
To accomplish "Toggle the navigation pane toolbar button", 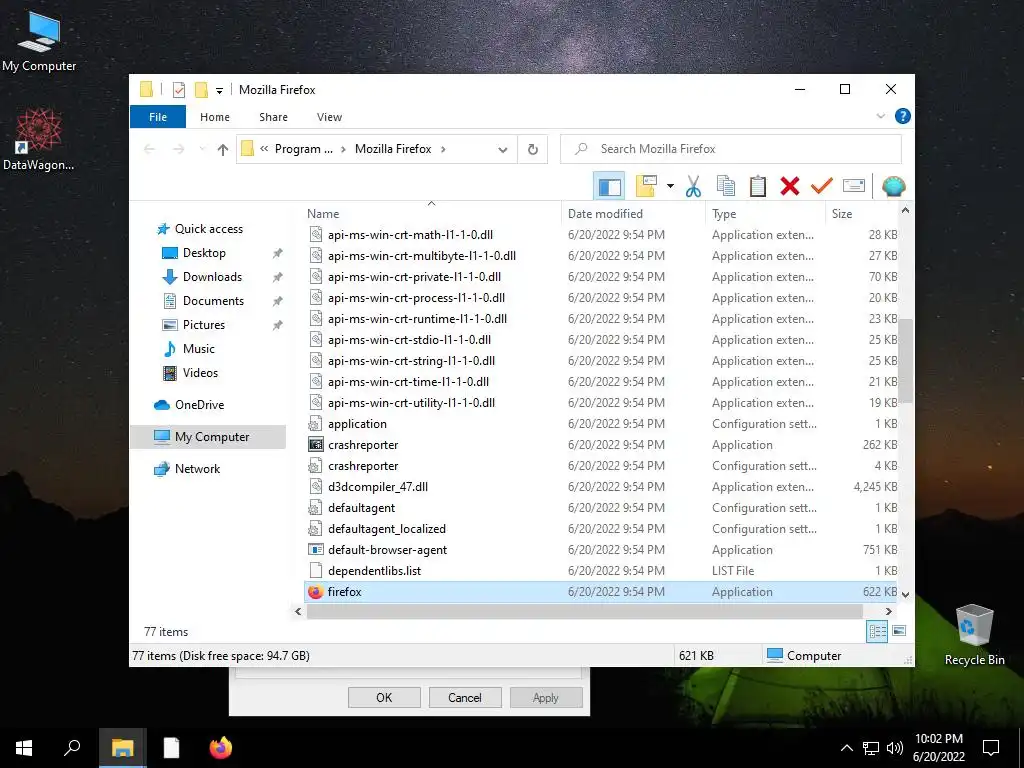I will (x=609, y=186).
